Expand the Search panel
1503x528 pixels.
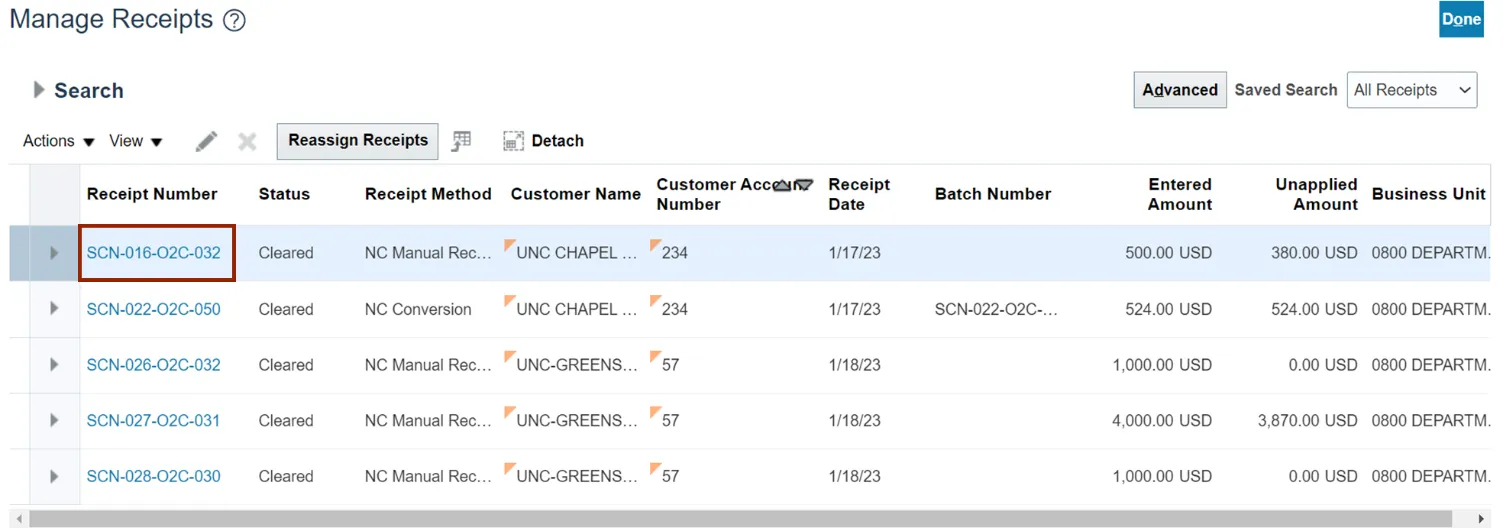click(x=39, y=90)
